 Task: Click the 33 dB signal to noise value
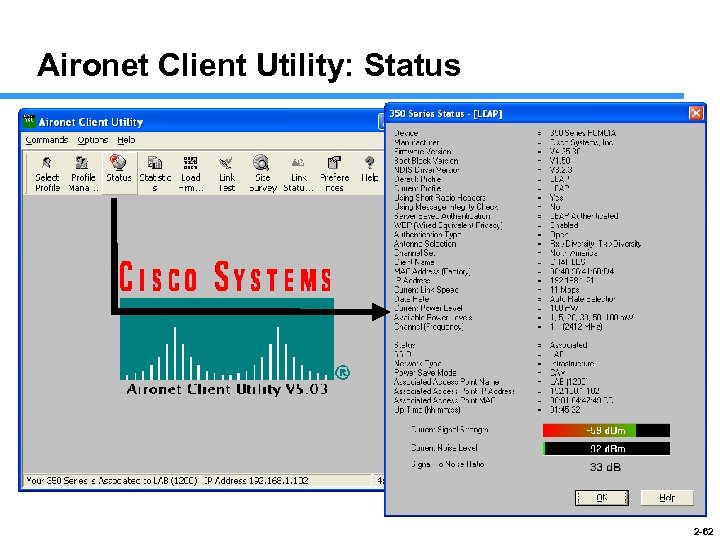click(x=605, y=467)
